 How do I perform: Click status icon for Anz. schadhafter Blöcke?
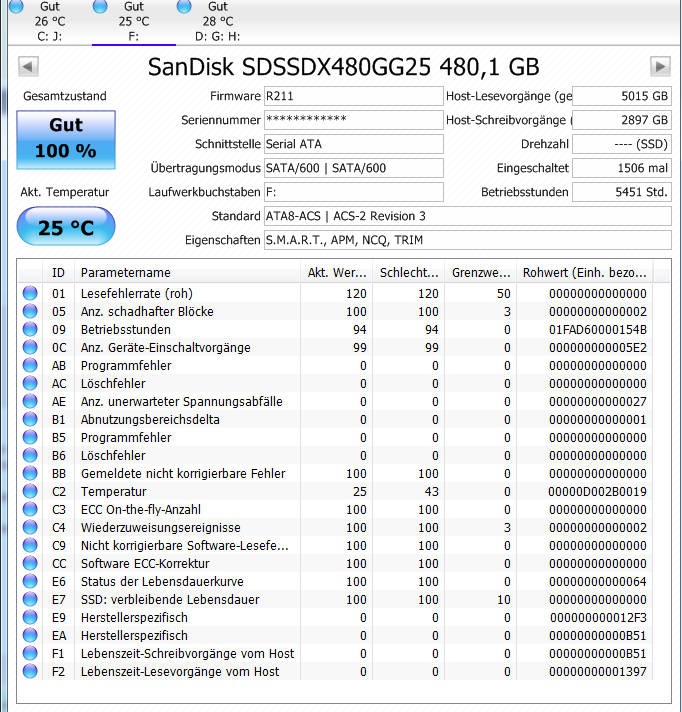pyautogui.click(x=30, y=312)
